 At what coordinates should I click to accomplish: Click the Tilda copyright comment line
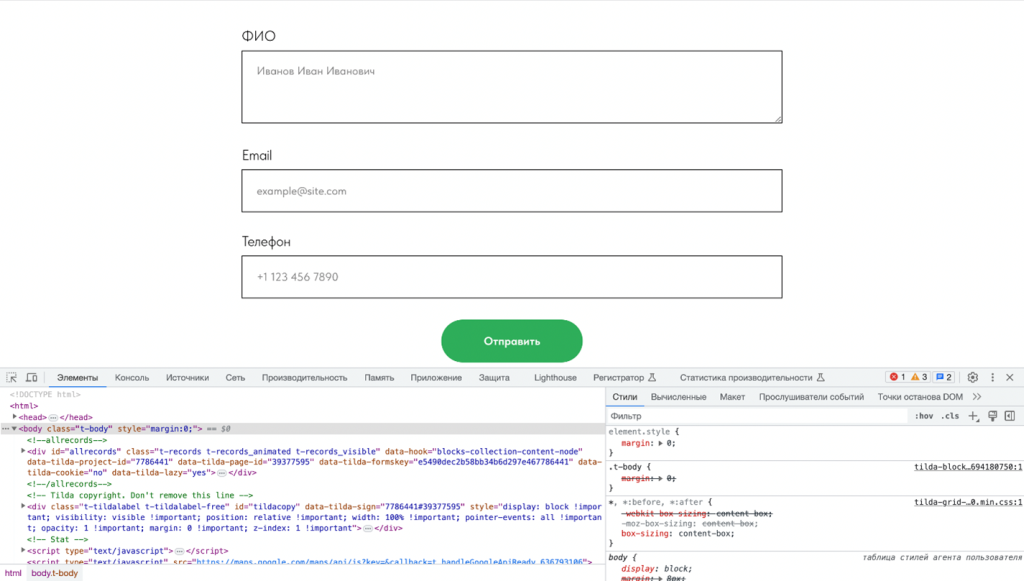tap(140, 495)
